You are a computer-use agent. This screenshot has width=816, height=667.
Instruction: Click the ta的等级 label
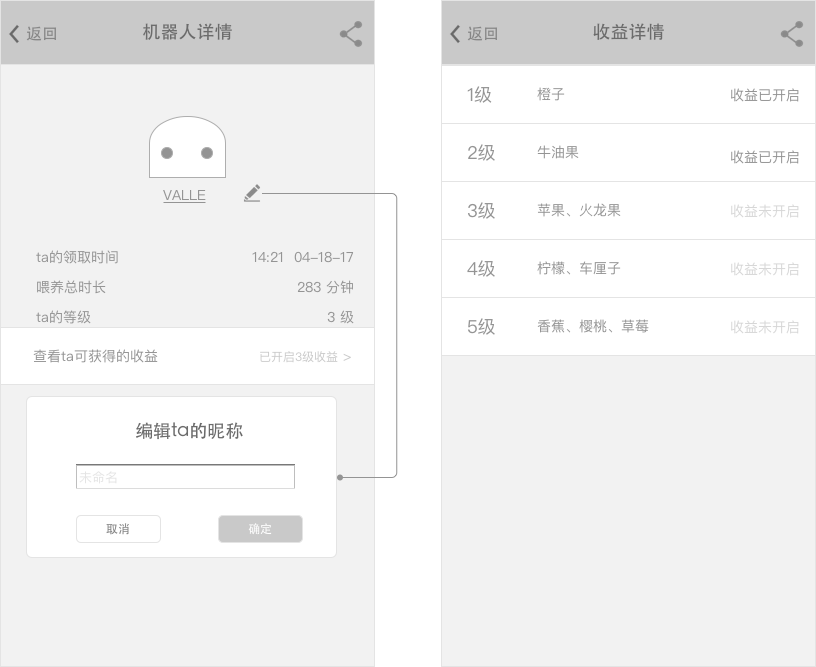pyautogui.click(x=63, y=317)
